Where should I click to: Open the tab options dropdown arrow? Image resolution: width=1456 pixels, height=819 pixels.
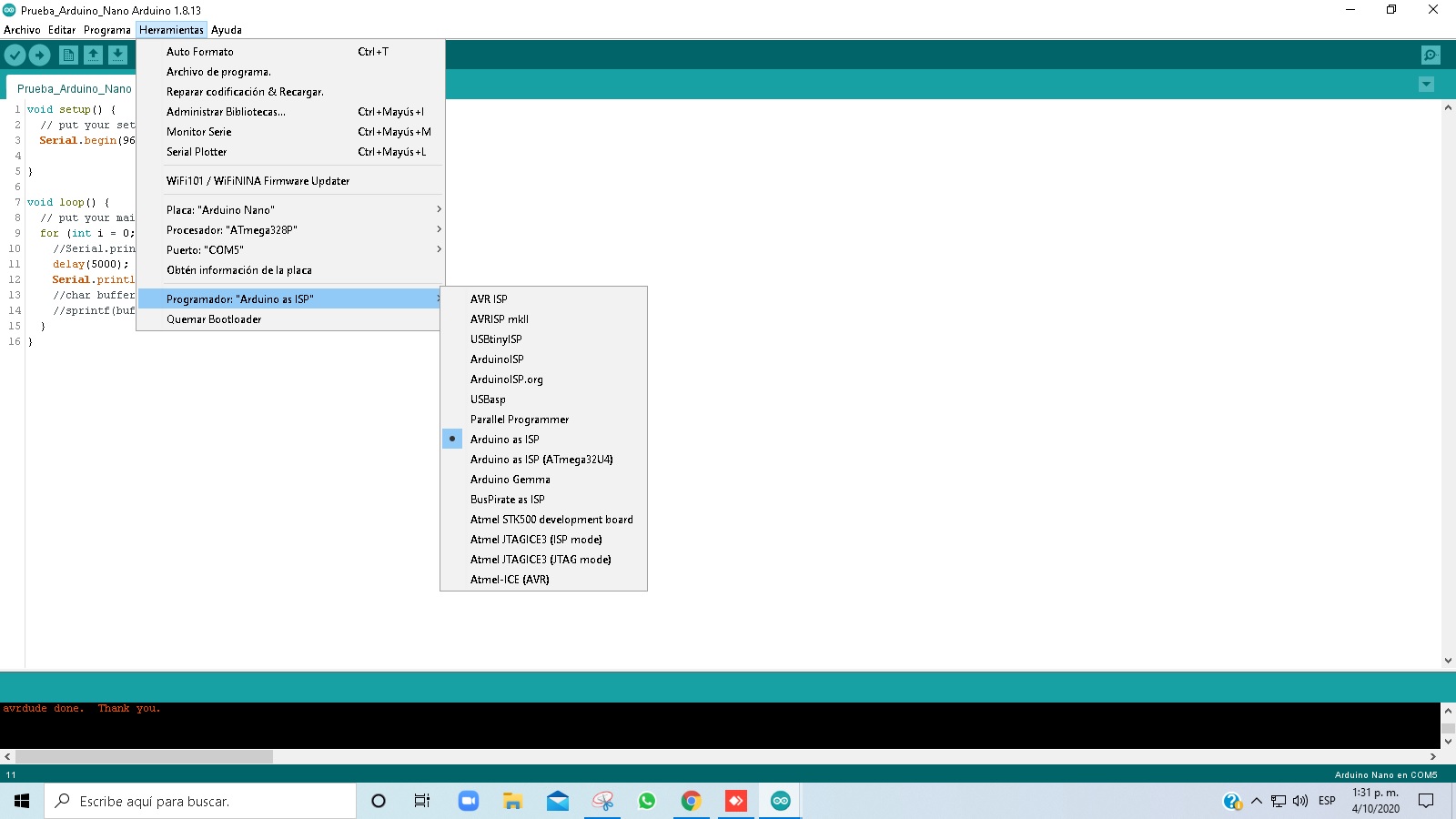pos(1426,85)
